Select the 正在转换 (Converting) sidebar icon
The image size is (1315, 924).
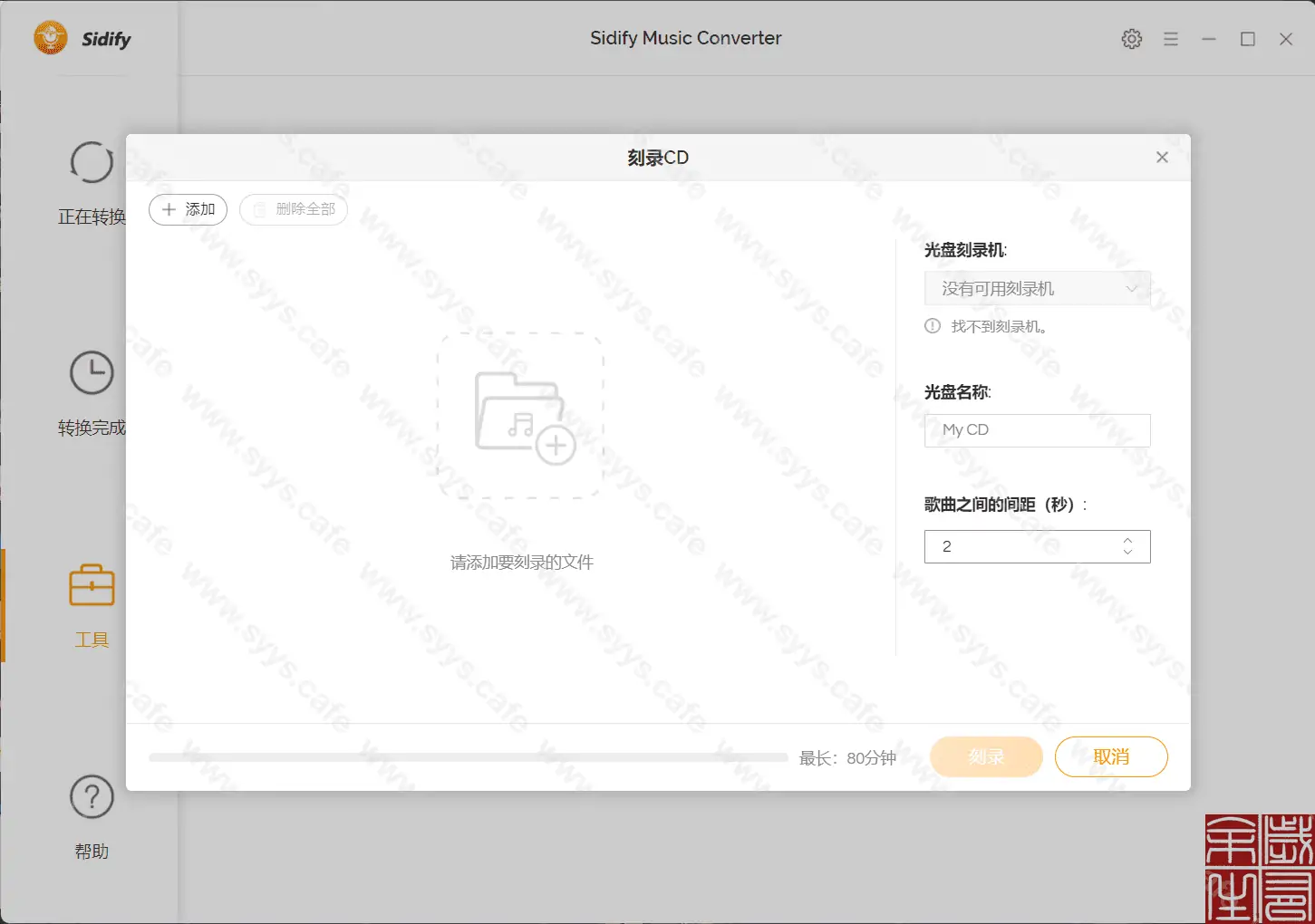91,163
